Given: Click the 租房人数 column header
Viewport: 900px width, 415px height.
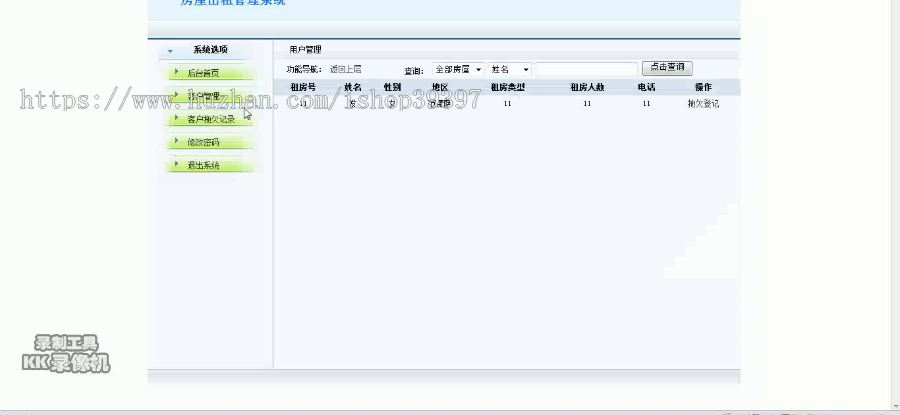Looking at the screenshot, I should coord(587,87).
